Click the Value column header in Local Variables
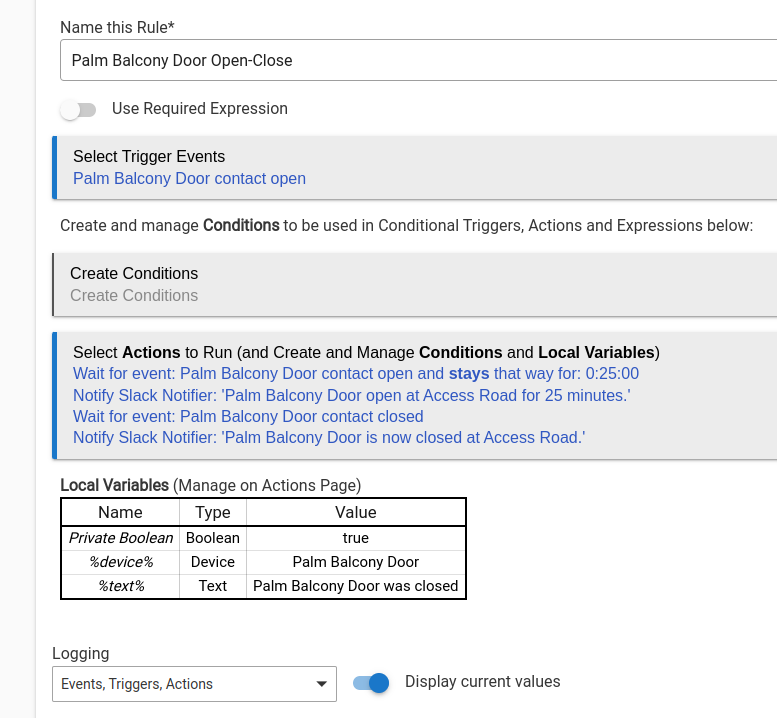Image resolution: width=777 pixels, height=718 pixels. click(x=355, y=512)
